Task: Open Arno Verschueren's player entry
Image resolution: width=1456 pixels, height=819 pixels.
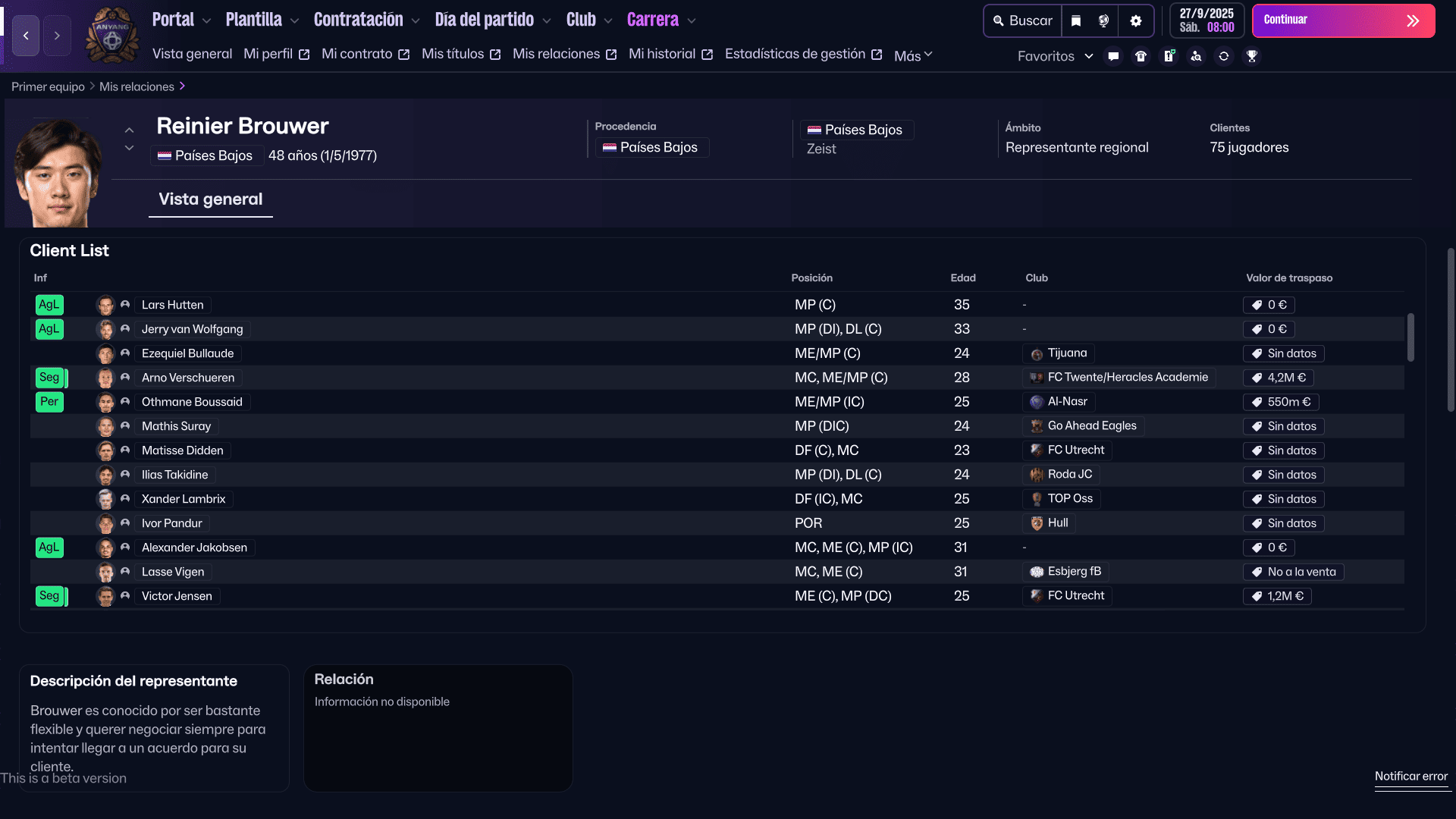Action: coord(188,378)
